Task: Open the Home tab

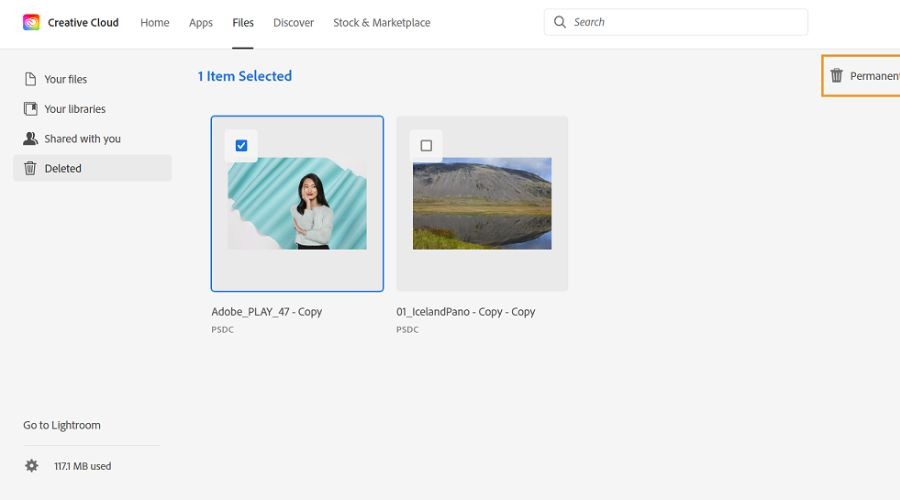Action: click(x=155, y=23)
